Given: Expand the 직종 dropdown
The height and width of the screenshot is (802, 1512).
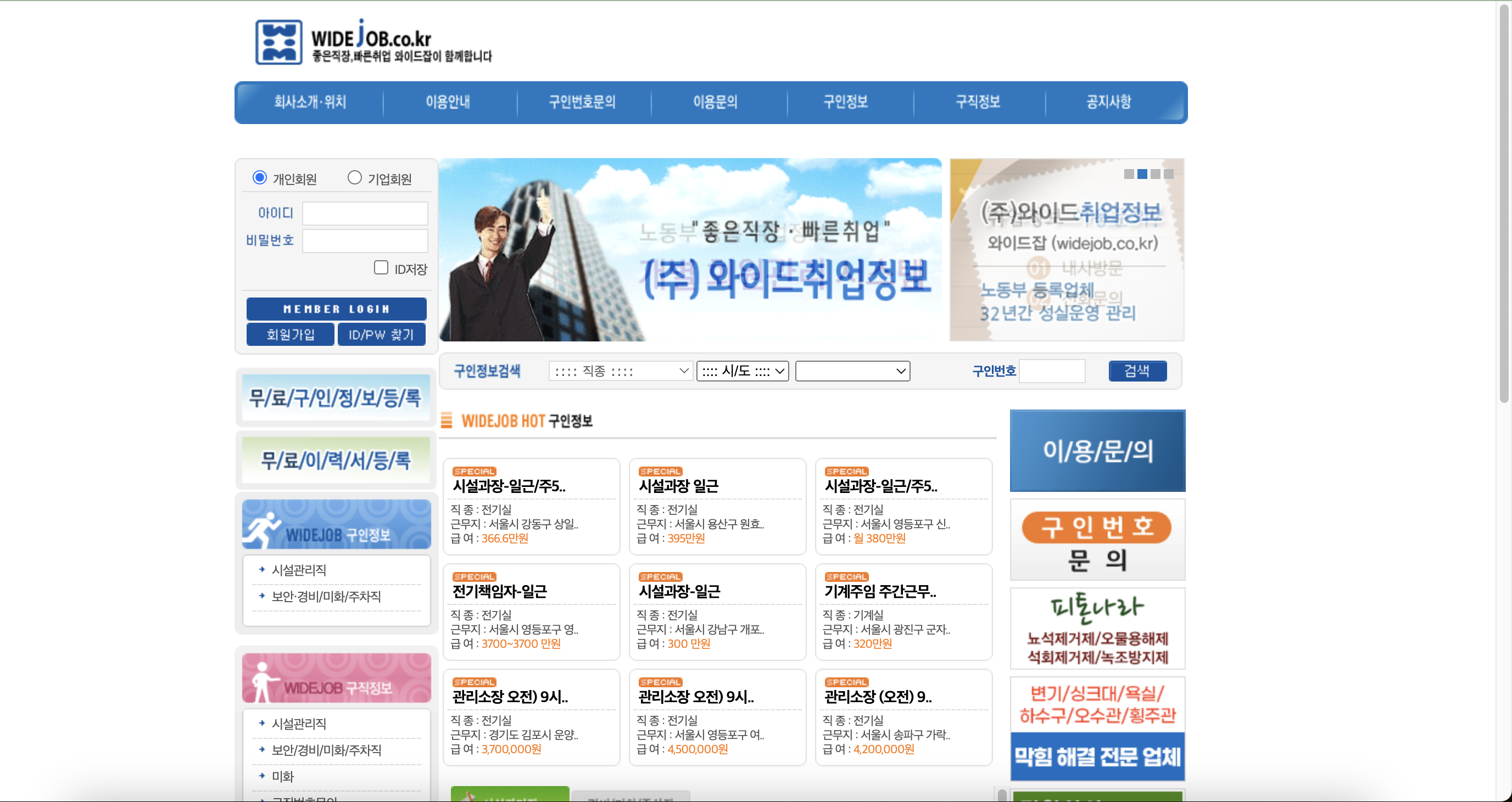Looking at the screenshot, I should [621, 371].
